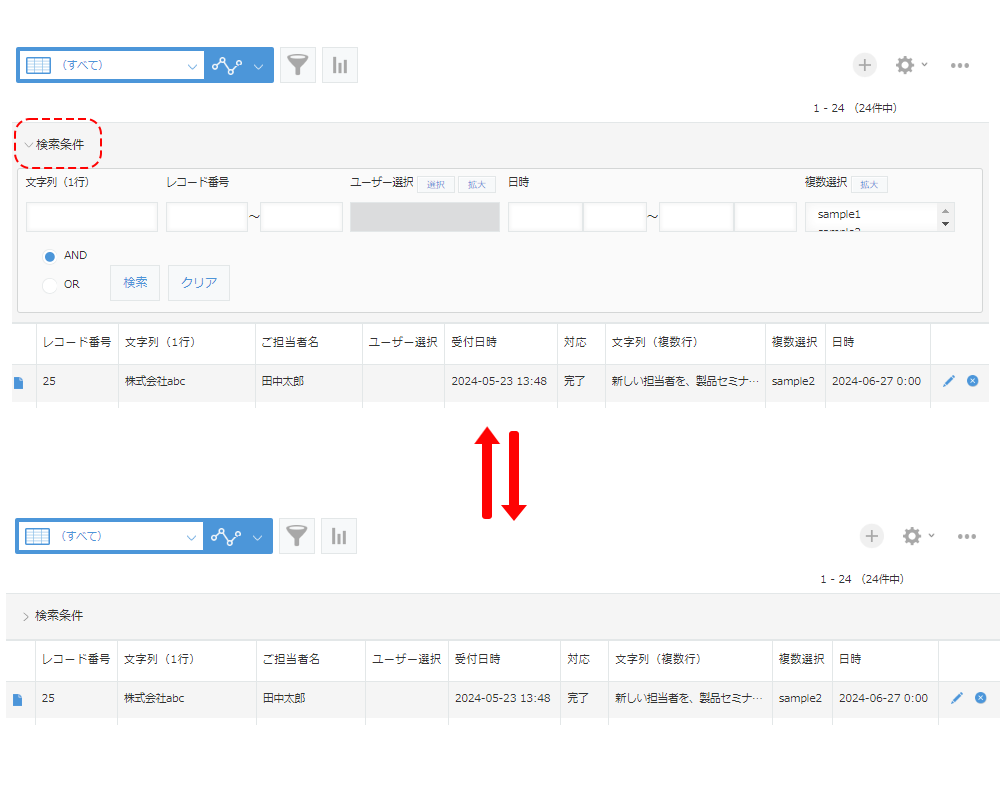Open record 25 details via the document icon
The image size is (1000, 800).
click(x=17, y=381)
